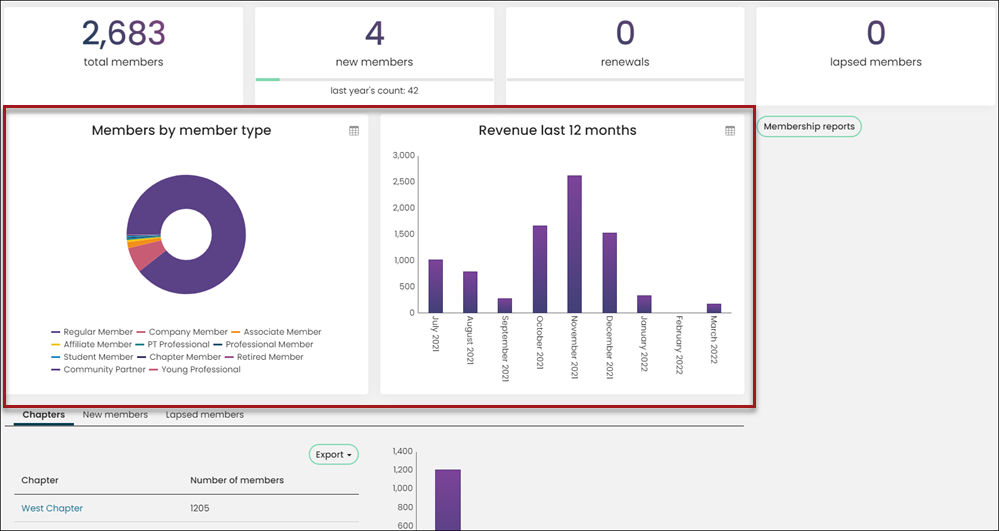Click the November 2021 revenue bar

pyautogui.click(x=575, y=244)
